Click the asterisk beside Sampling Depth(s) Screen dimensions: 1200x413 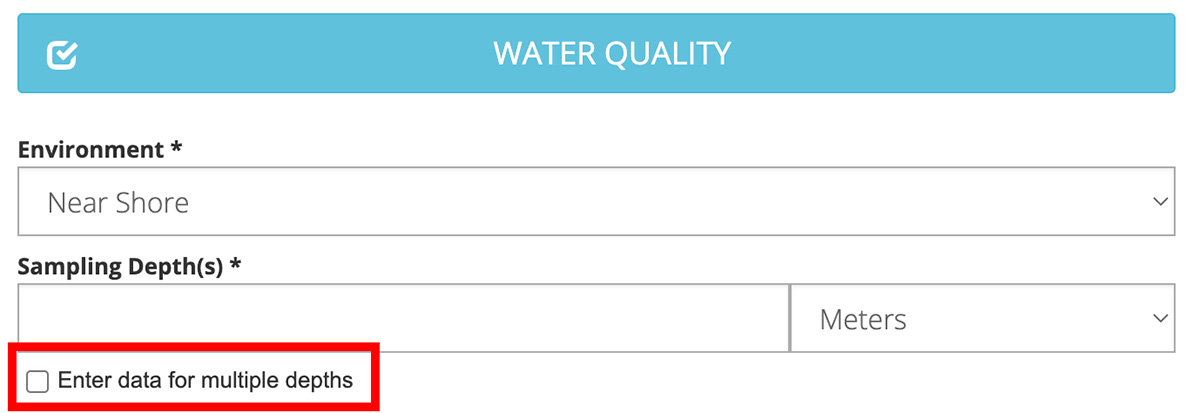(236, 266)
